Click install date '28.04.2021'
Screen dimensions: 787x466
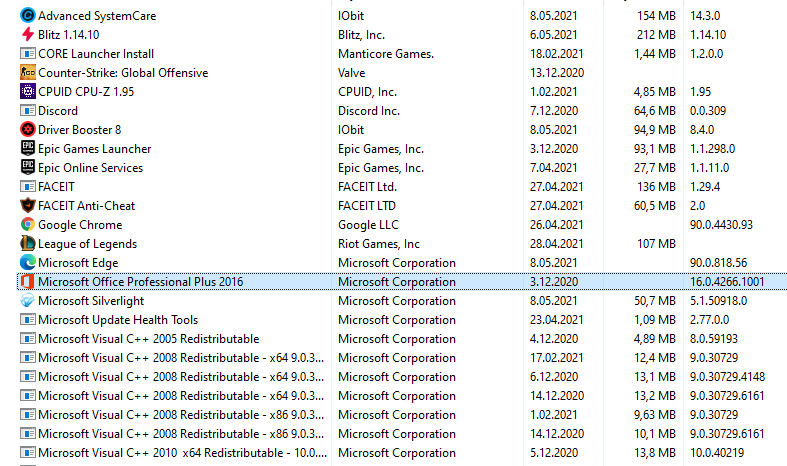pyautogui.click(x=557, y=244)
